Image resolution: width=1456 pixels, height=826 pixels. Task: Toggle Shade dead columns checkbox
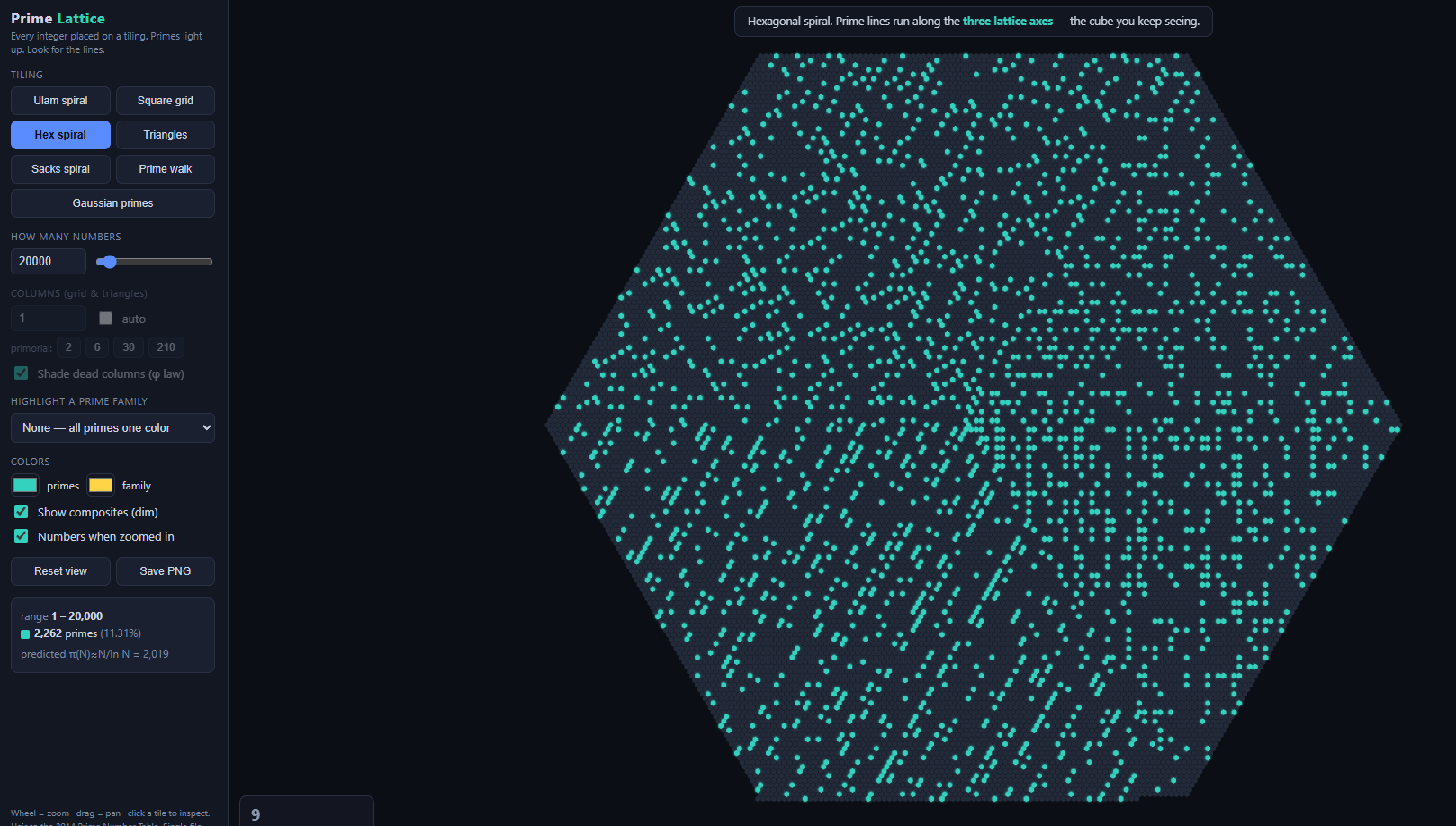[21, 373]
